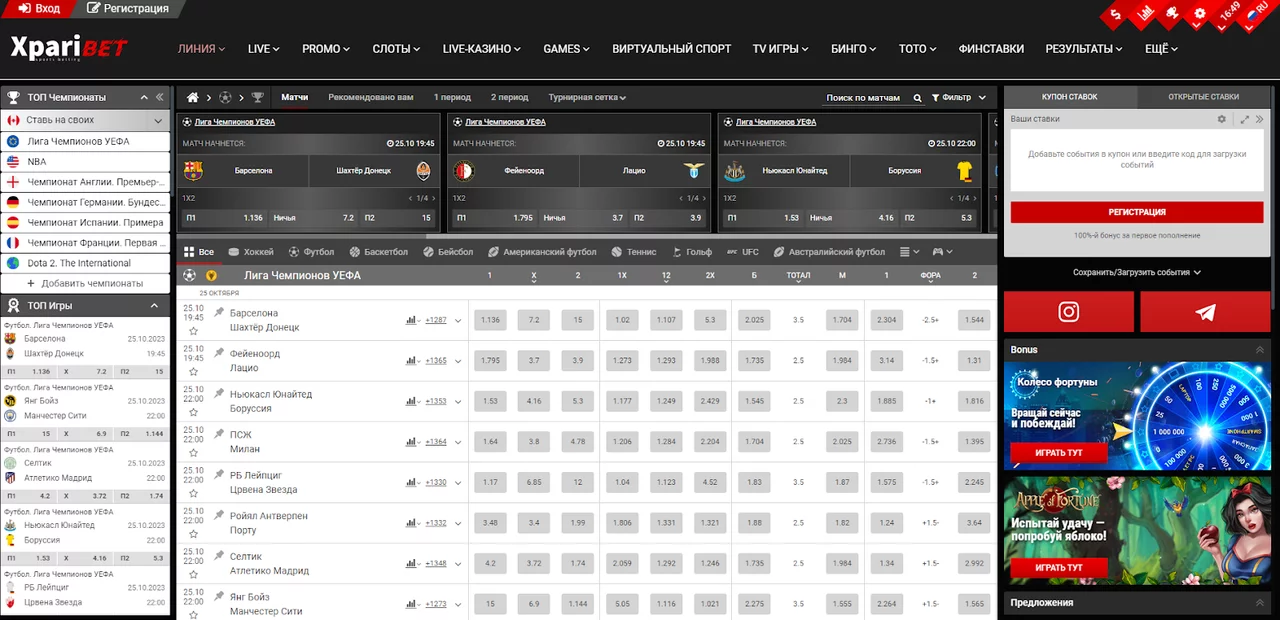1280x620 pixels.
Task: Open coupon settings gear icon
Action: (x=1221, y=119)
